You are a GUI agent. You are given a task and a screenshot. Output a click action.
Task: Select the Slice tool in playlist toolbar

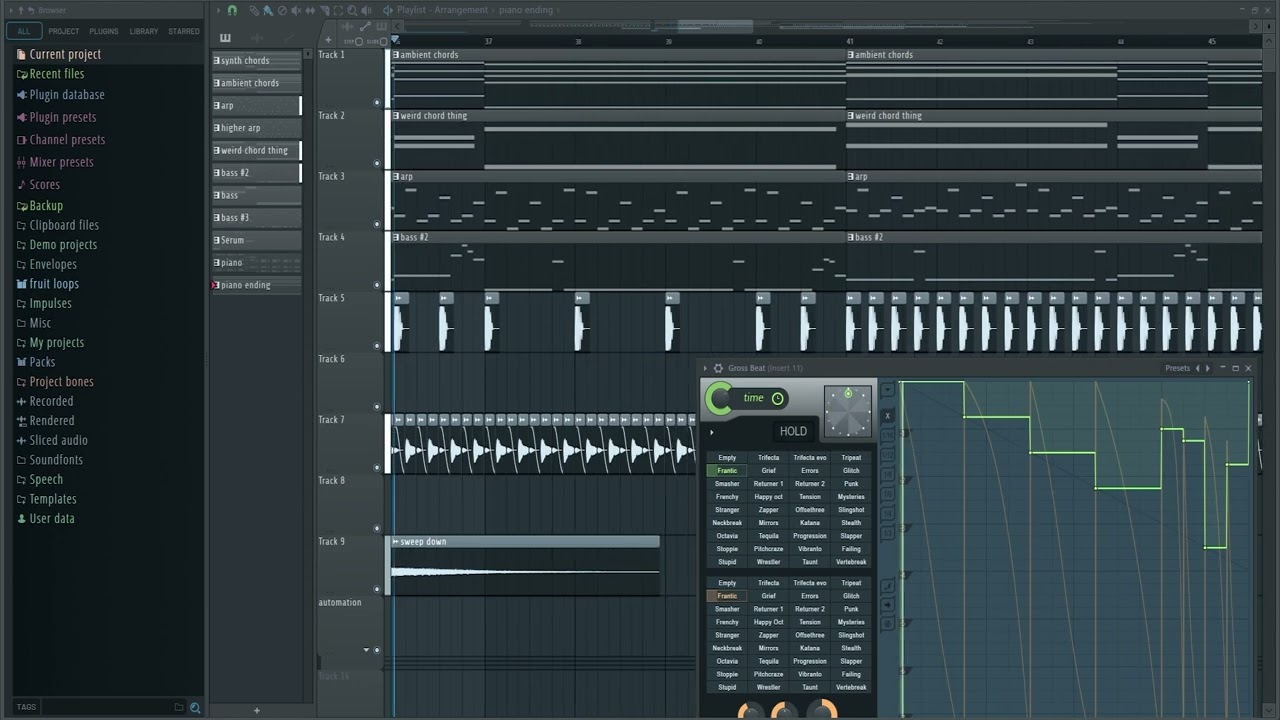[x=325, y=10]
